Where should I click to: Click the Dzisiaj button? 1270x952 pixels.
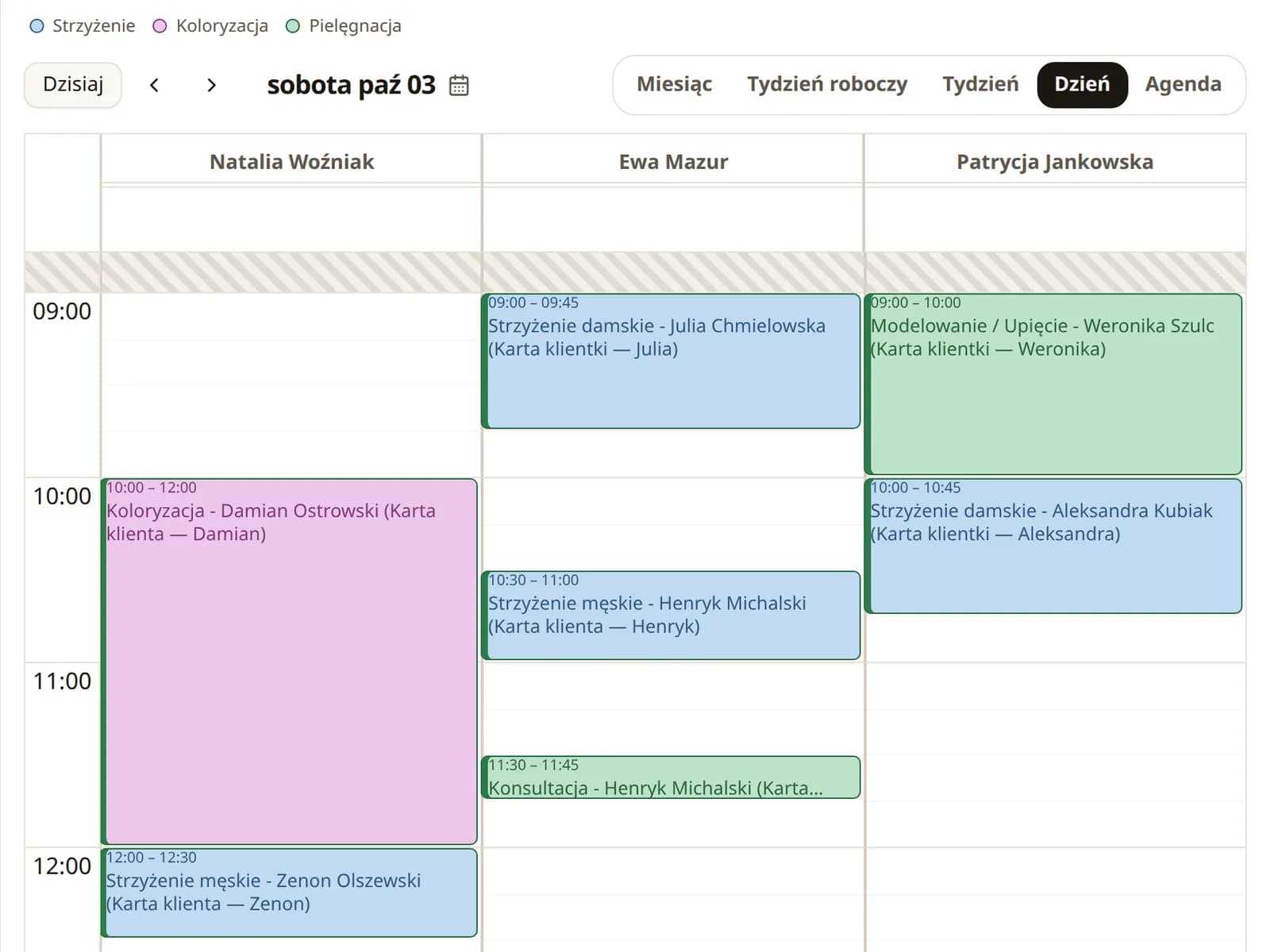pos(73,85)
